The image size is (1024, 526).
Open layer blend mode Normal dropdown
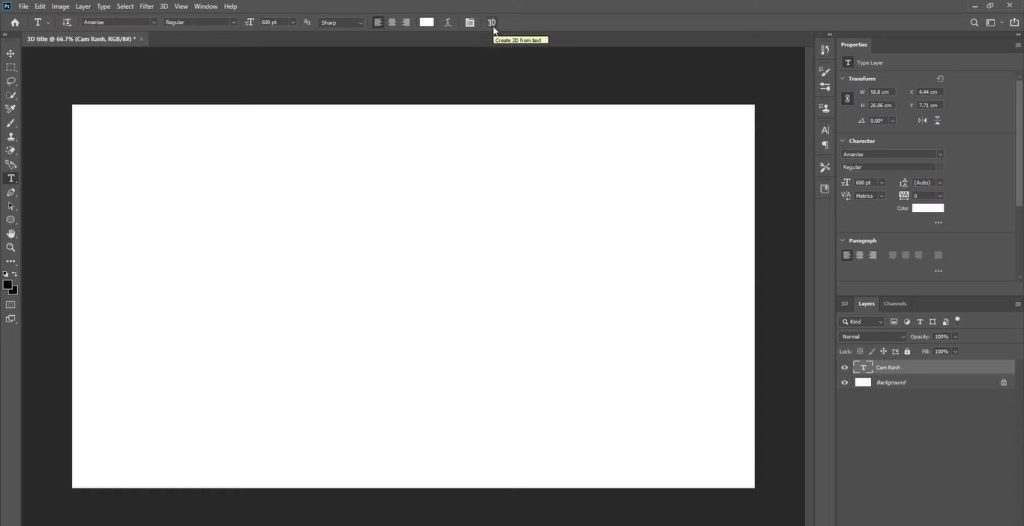click(x=872, y=337)
